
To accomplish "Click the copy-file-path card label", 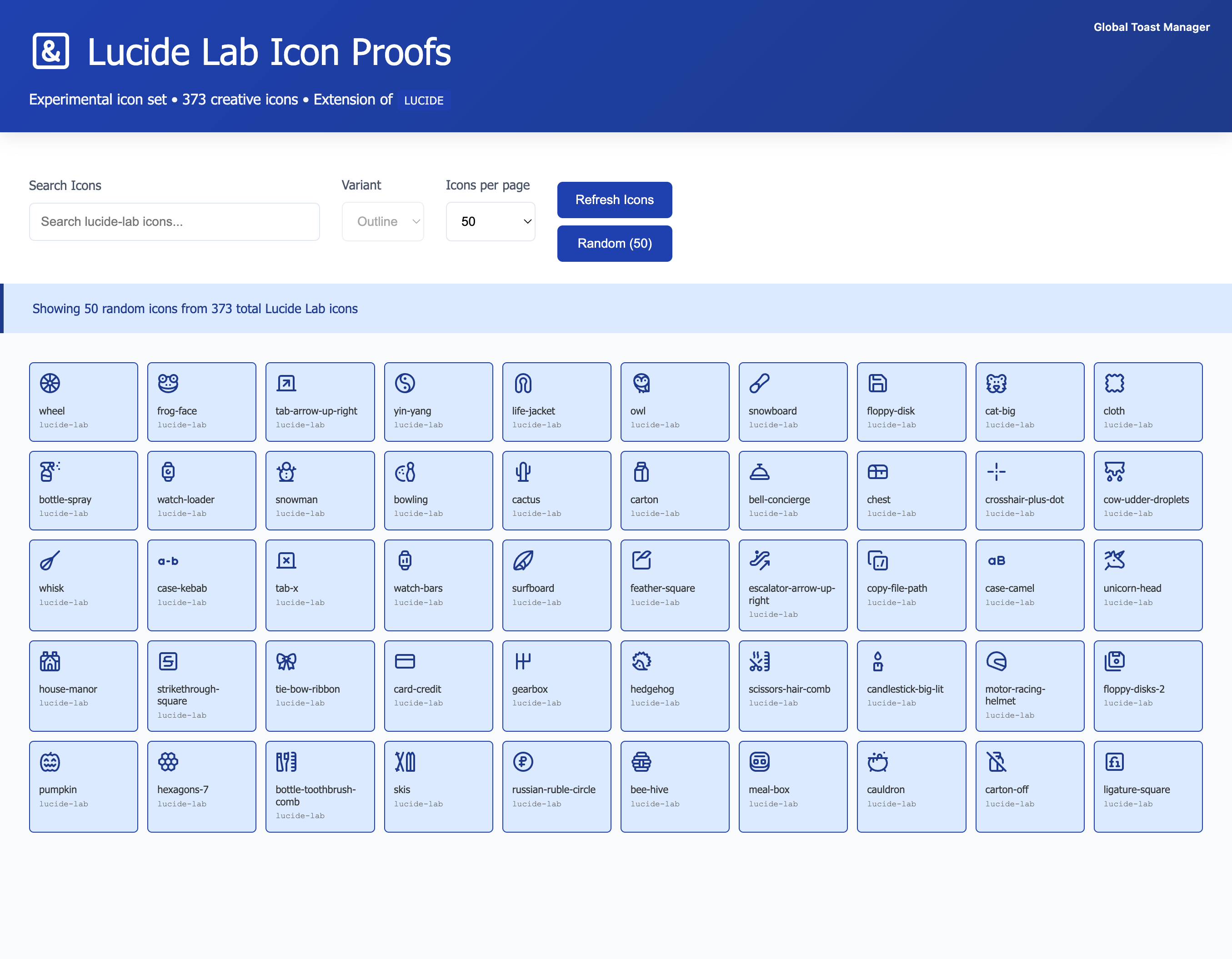I will click(896, 589).
